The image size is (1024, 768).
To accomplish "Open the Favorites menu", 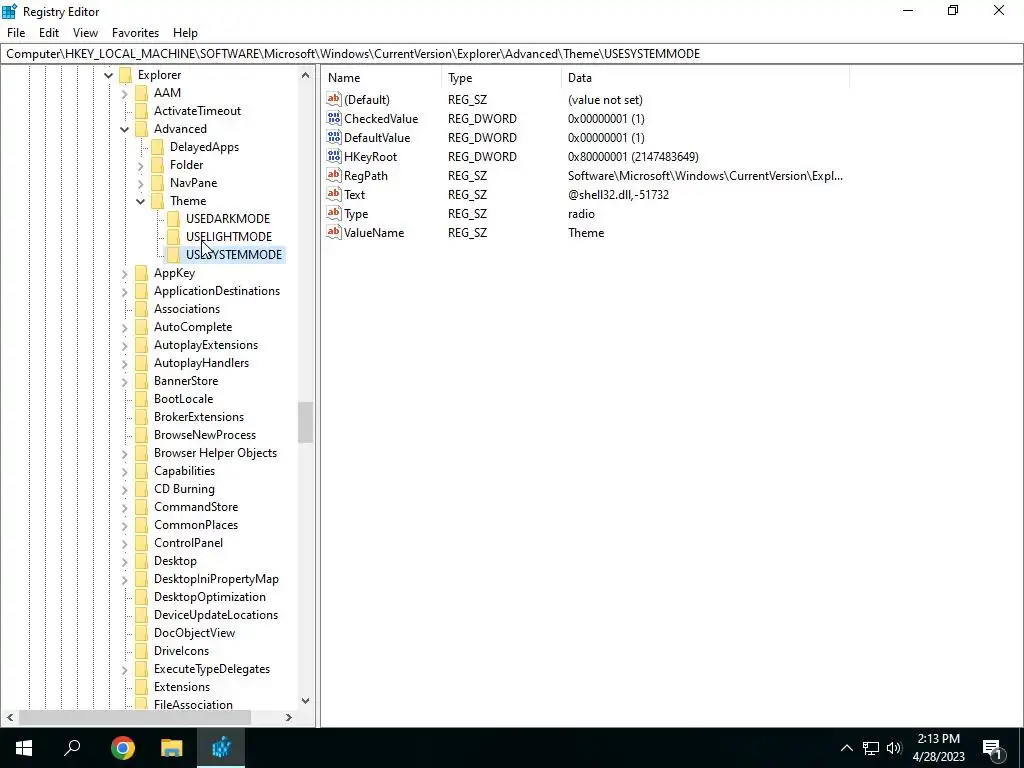I will 135,33.
